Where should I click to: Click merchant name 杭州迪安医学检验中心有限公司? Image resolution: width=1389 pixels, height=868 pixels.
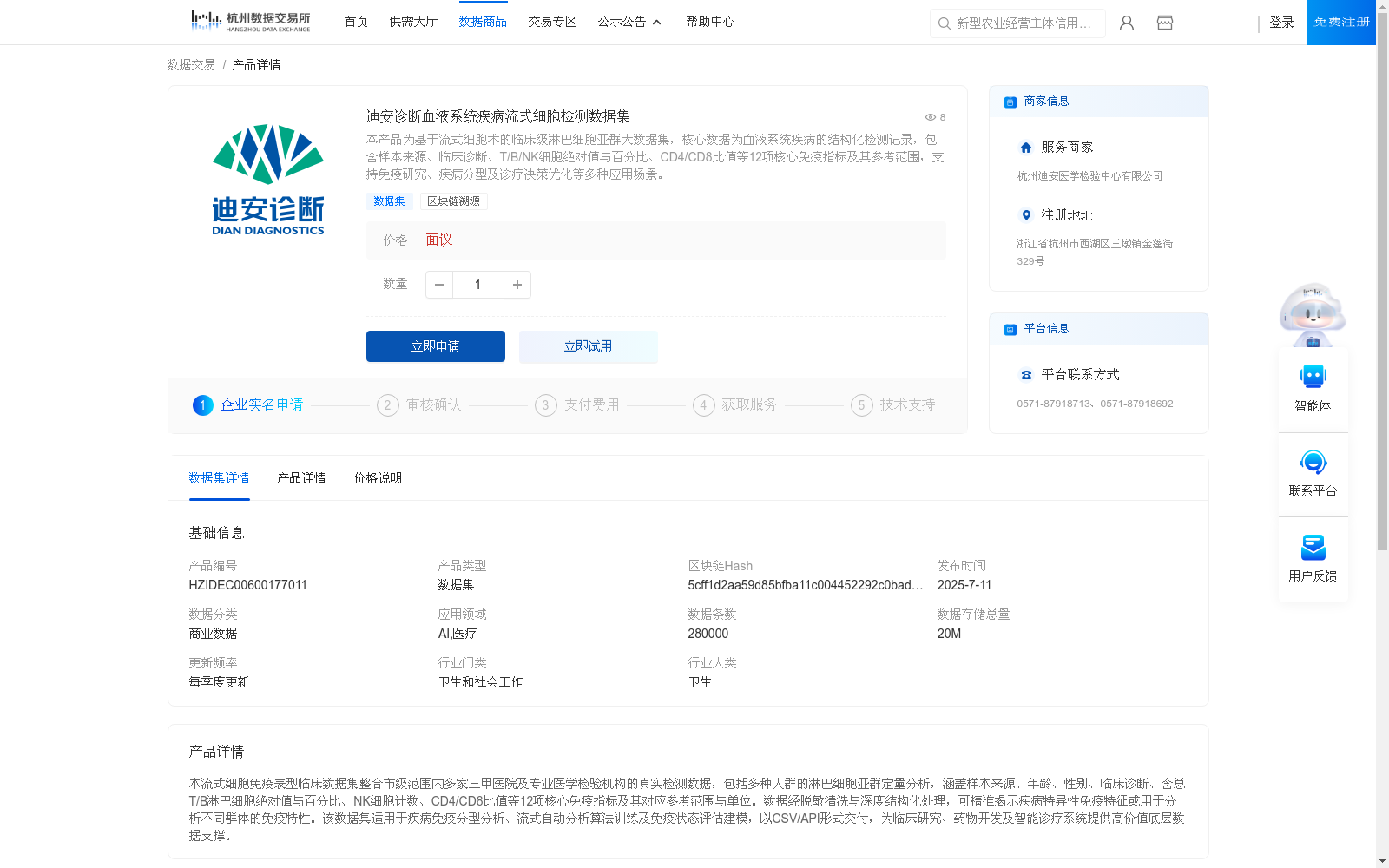[x=1089, y=176]
